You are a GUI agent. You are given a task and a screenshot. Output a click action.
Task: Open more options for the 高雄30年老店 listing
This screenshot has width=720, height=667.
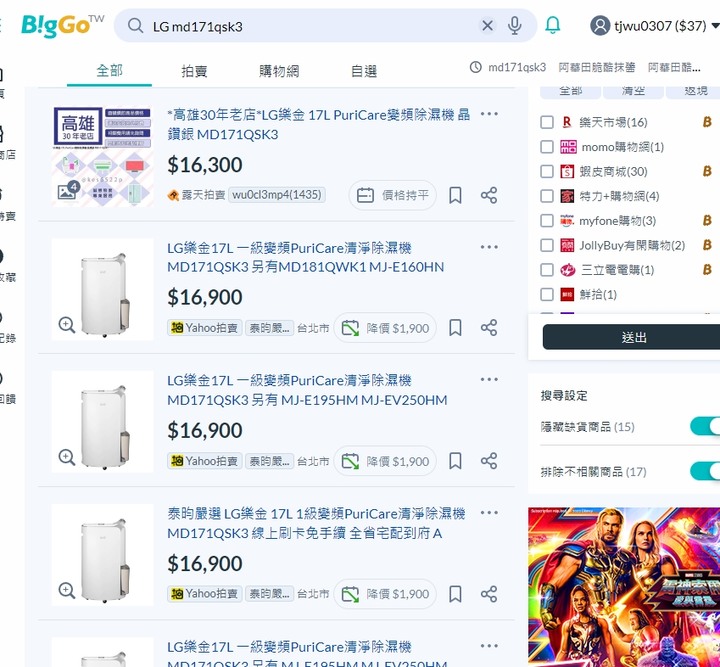pyautogui.click(x=489, y=114)
